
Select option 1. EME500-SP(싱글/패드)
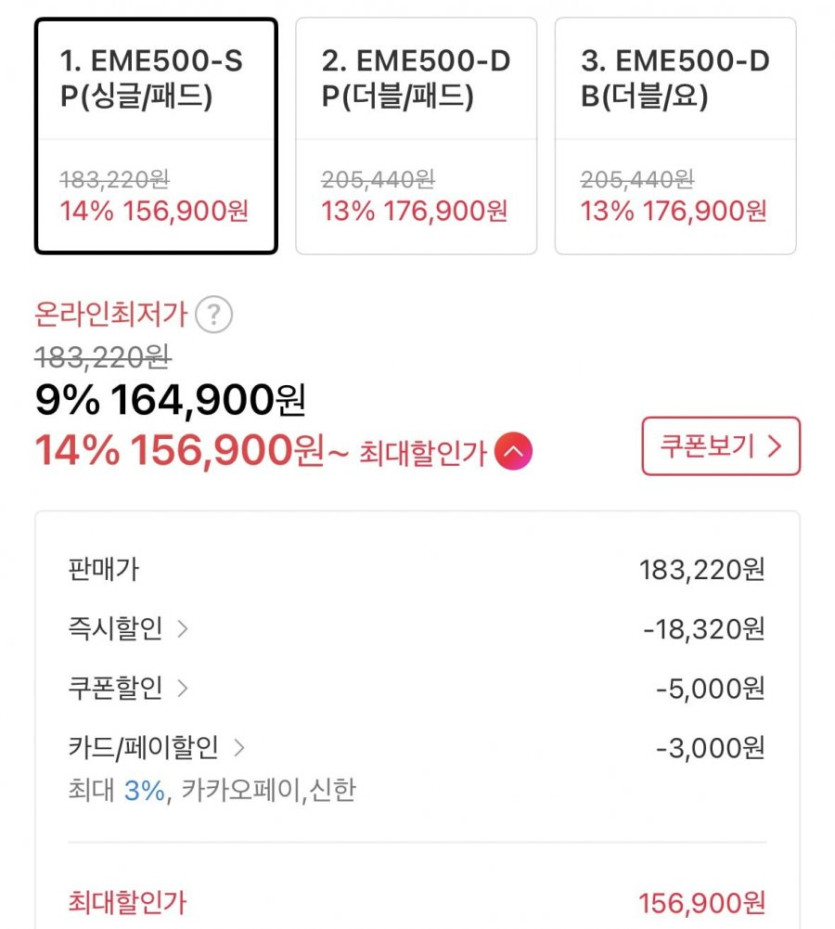156,136
